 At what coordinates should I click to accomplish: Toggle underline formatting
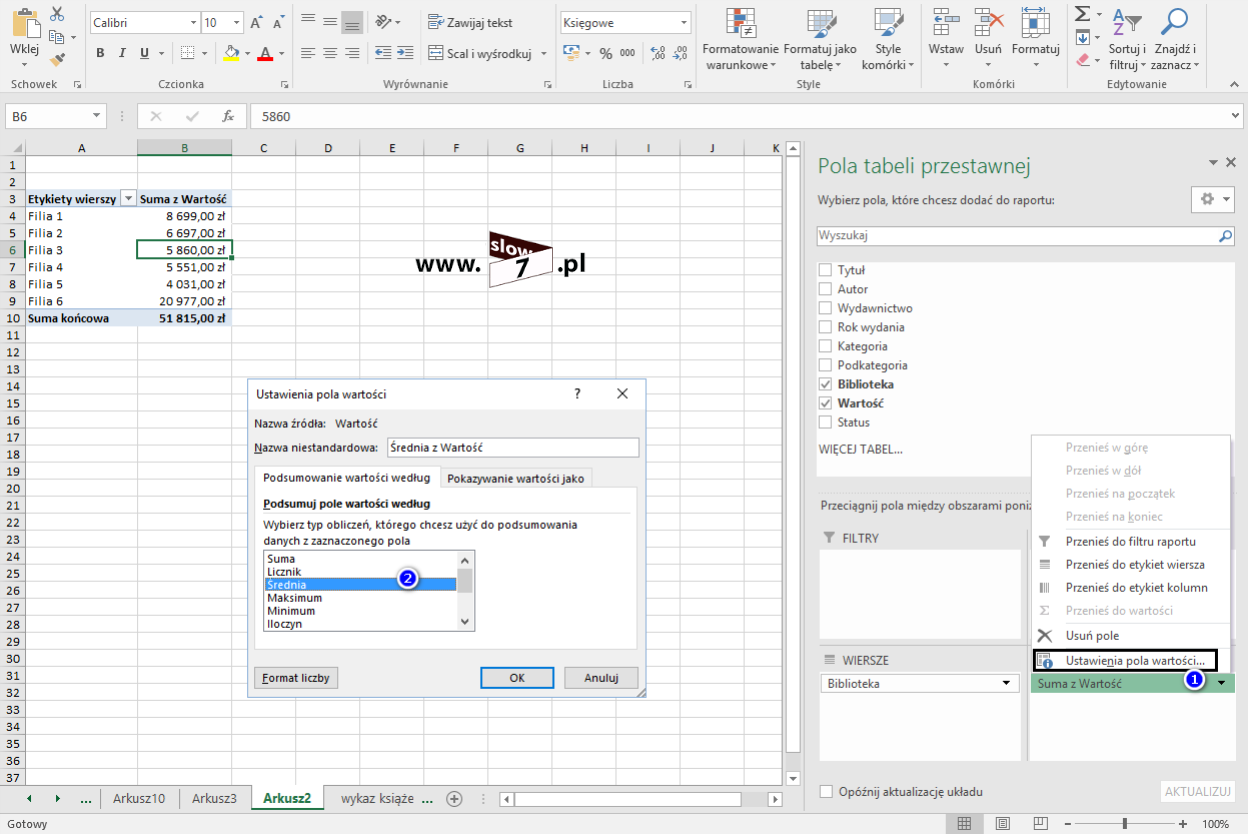[145, 53]
